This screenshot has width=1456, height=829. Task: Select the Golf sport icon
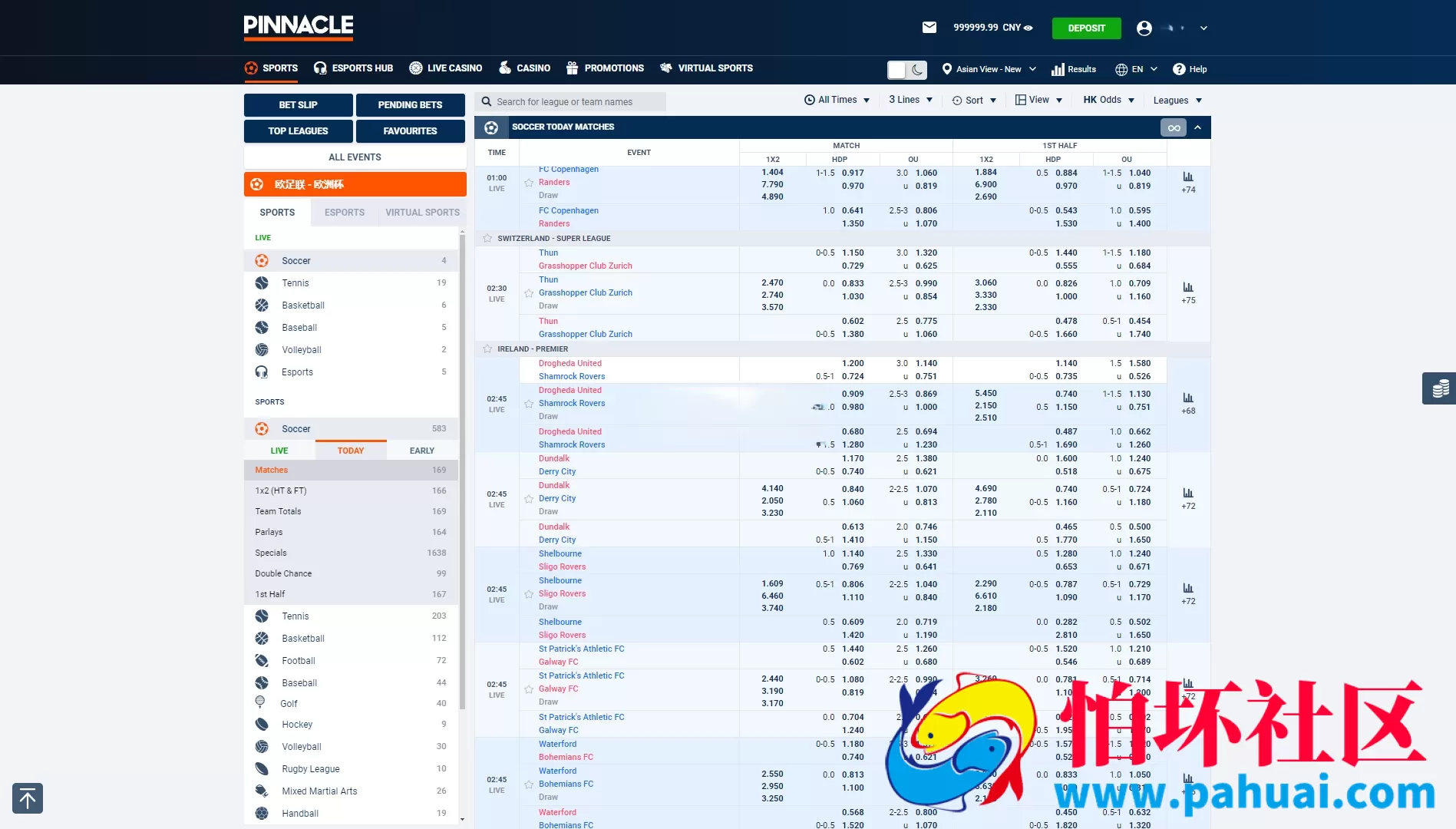260,703
